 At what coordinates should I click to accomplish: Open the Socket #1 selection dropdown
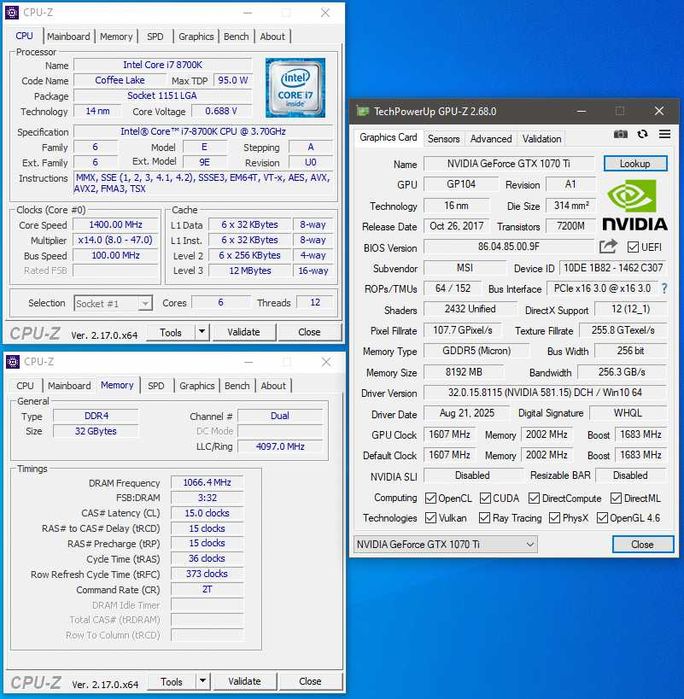113,303
